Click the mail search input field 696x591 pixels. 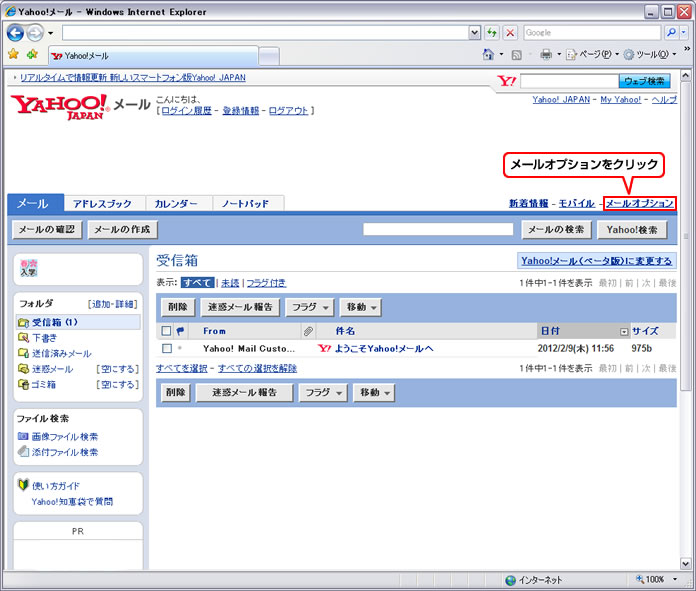tap(438, 230)
